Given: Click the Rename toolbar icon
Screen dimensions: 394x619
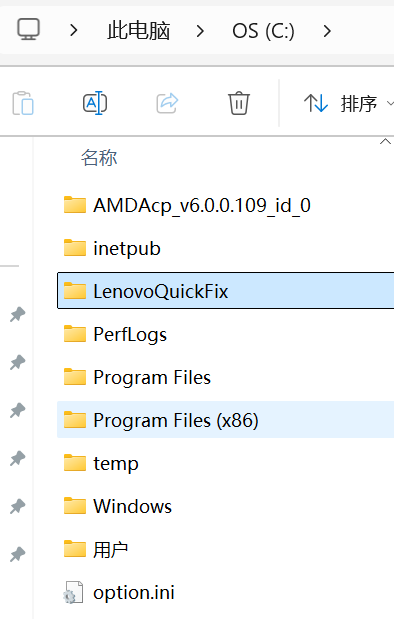Looking at the screenshot, I should click(95, 103).
